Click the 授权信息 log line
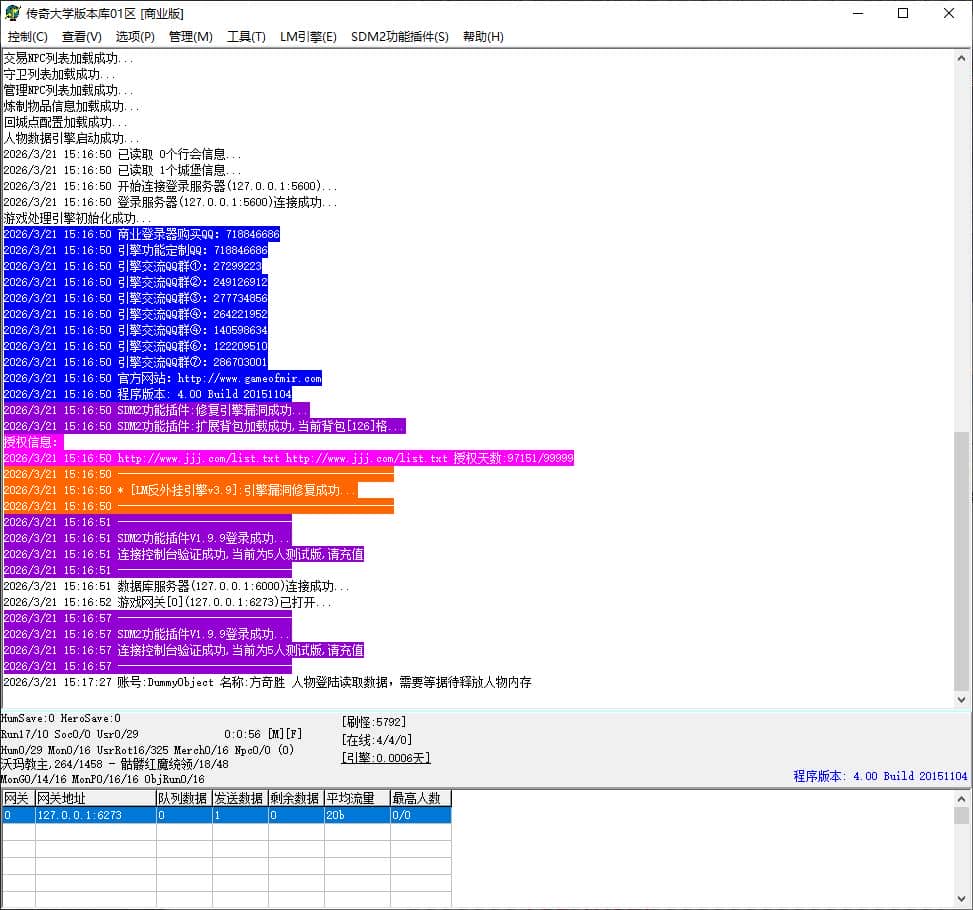This screenshot has width=973, height=910. pyautogui.click(x=34, y=442)
